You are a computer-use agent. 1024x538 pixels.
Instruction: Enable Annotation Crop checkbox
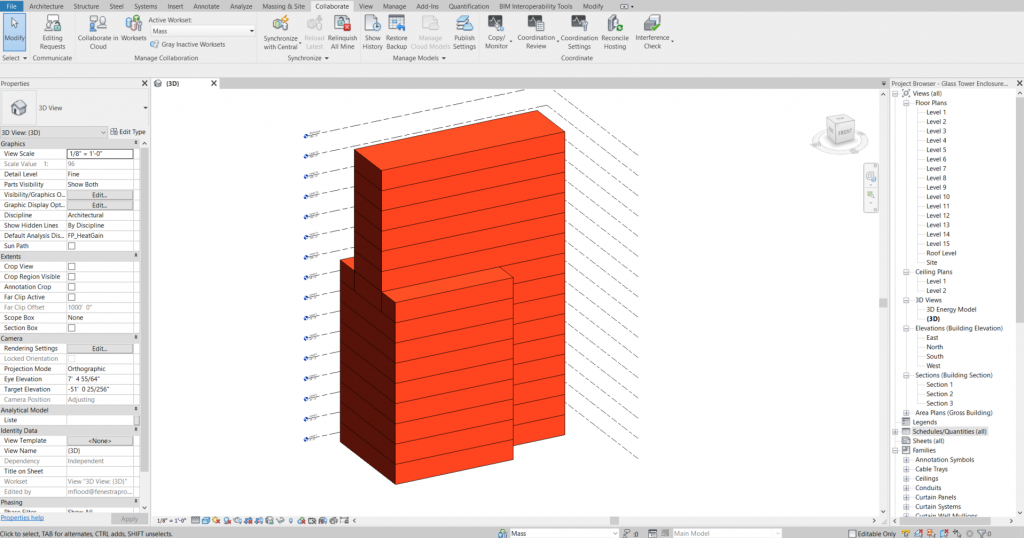pyautogui.click(x=72, y=287)
